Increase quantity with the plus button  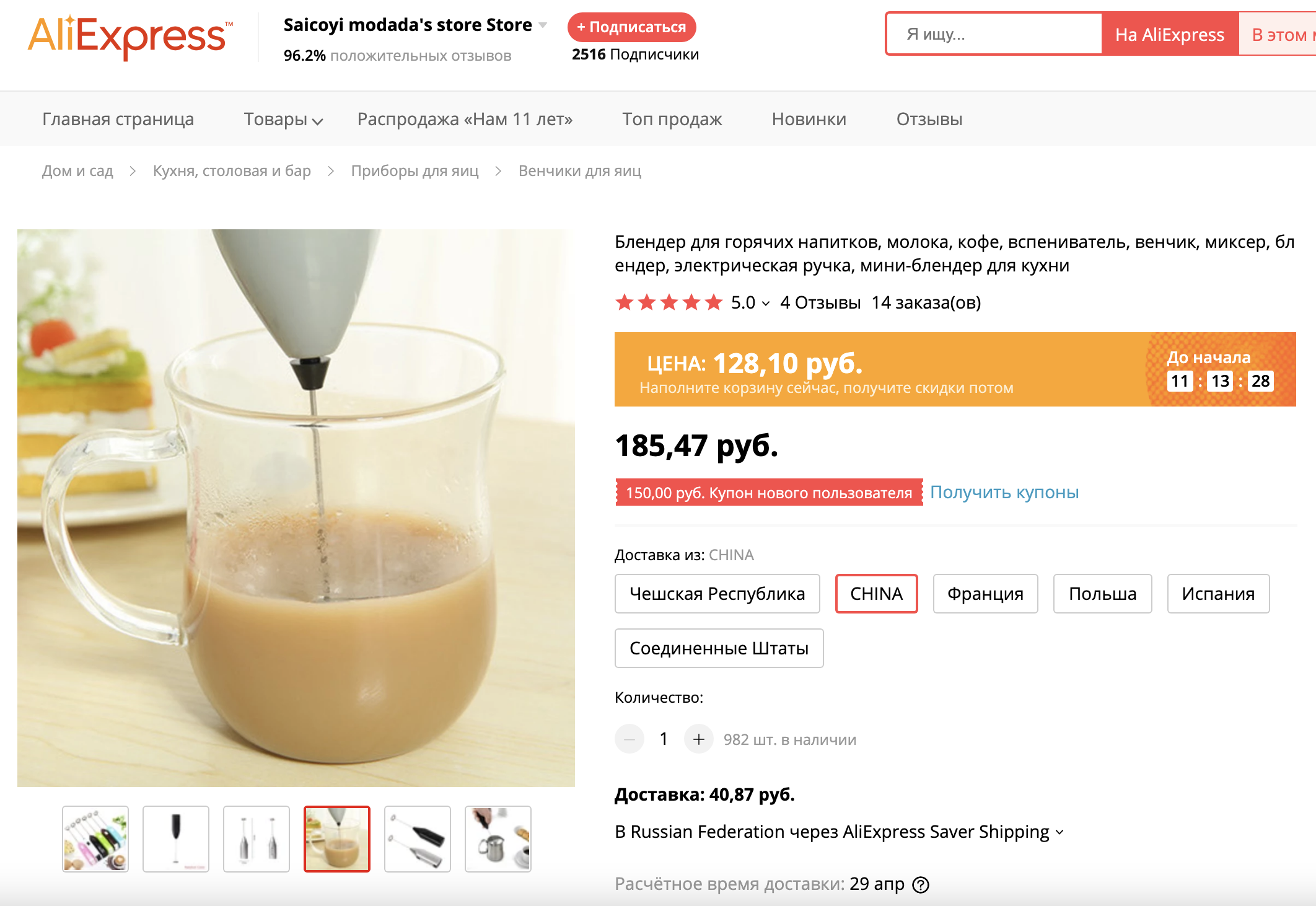point(698,739)
